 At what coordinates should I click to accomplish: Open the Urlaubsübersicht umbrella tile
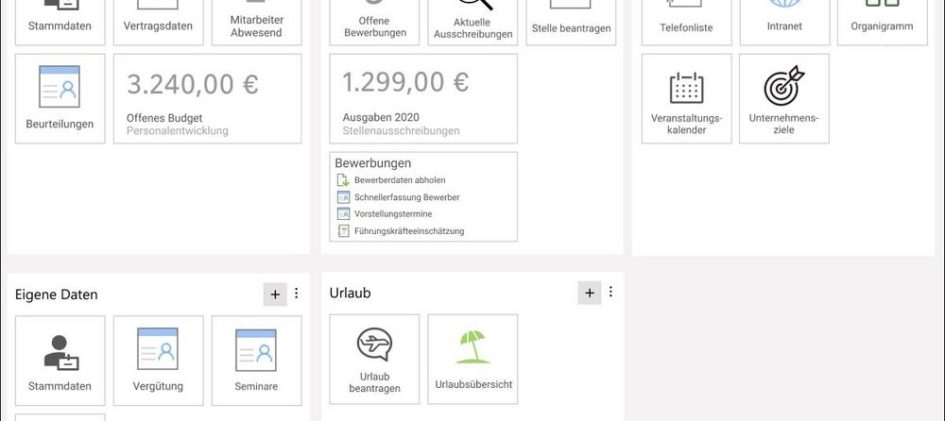tap(472, 359)
